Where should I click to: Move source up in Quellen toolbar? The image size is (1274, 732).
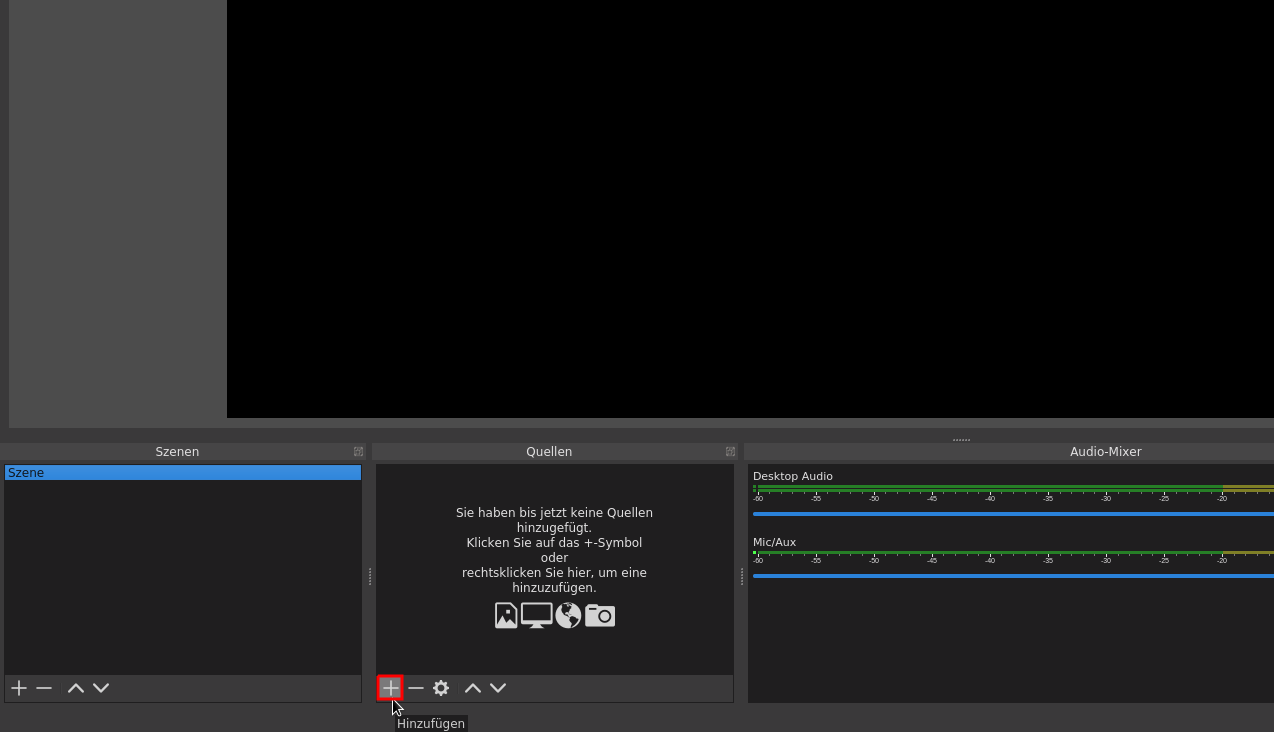473,688
